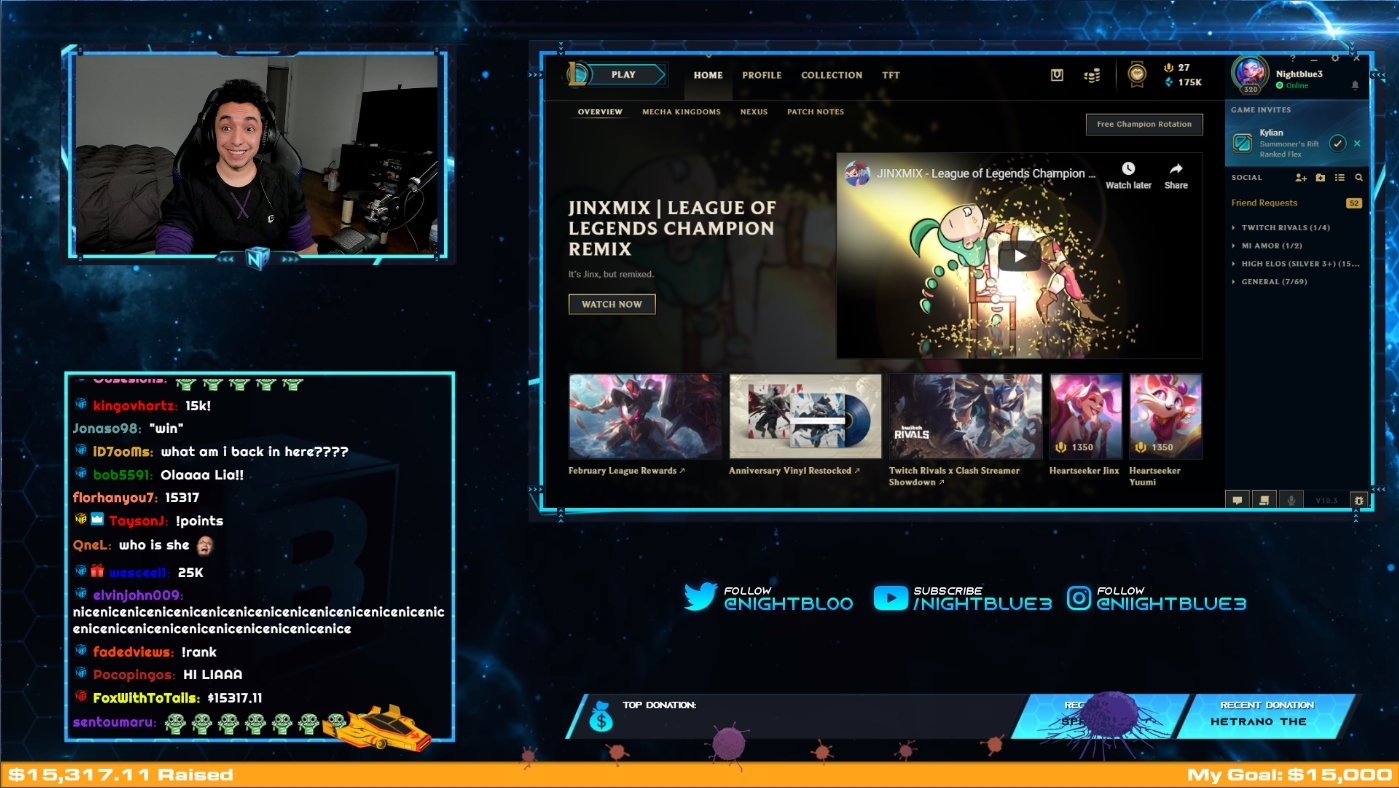The image size is (1399, 788).
Task: Click kingovhartz username in stream chat
Action: coord(135,406)
